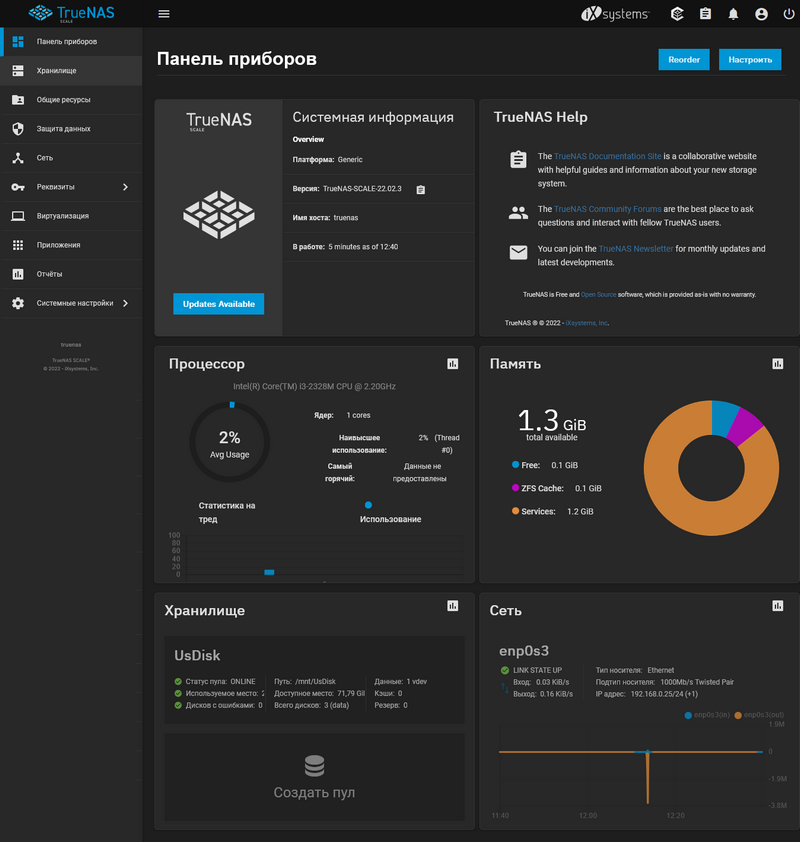Click the 2% Avg Usage CPU gauge
The width and height of the screenshot is (800, 842).
pos(230,442)
